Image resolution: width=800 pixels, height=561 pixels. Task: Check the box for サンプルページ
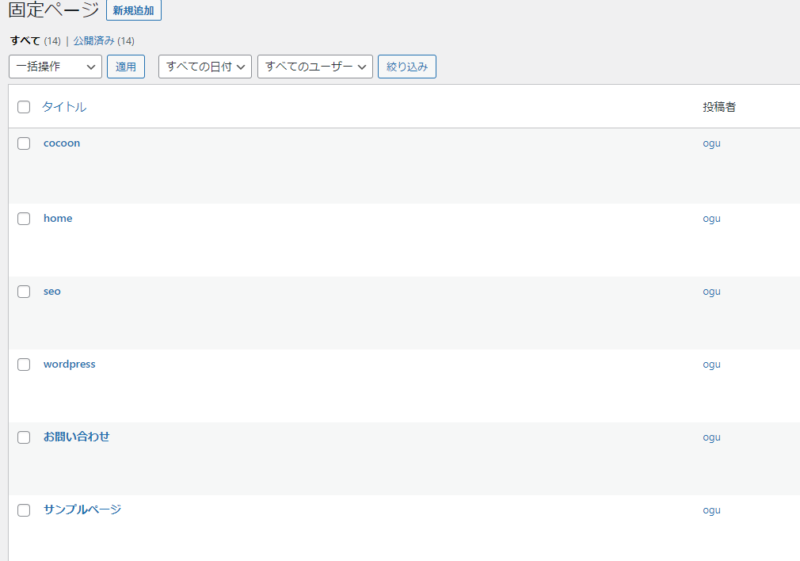tap(23, 510)
